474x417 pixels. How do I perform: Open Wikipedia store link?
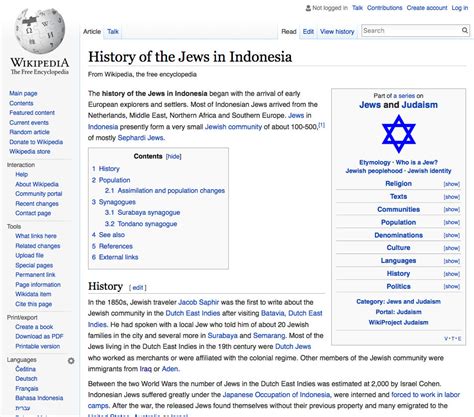pyautogui.click(x=30, y=152)
